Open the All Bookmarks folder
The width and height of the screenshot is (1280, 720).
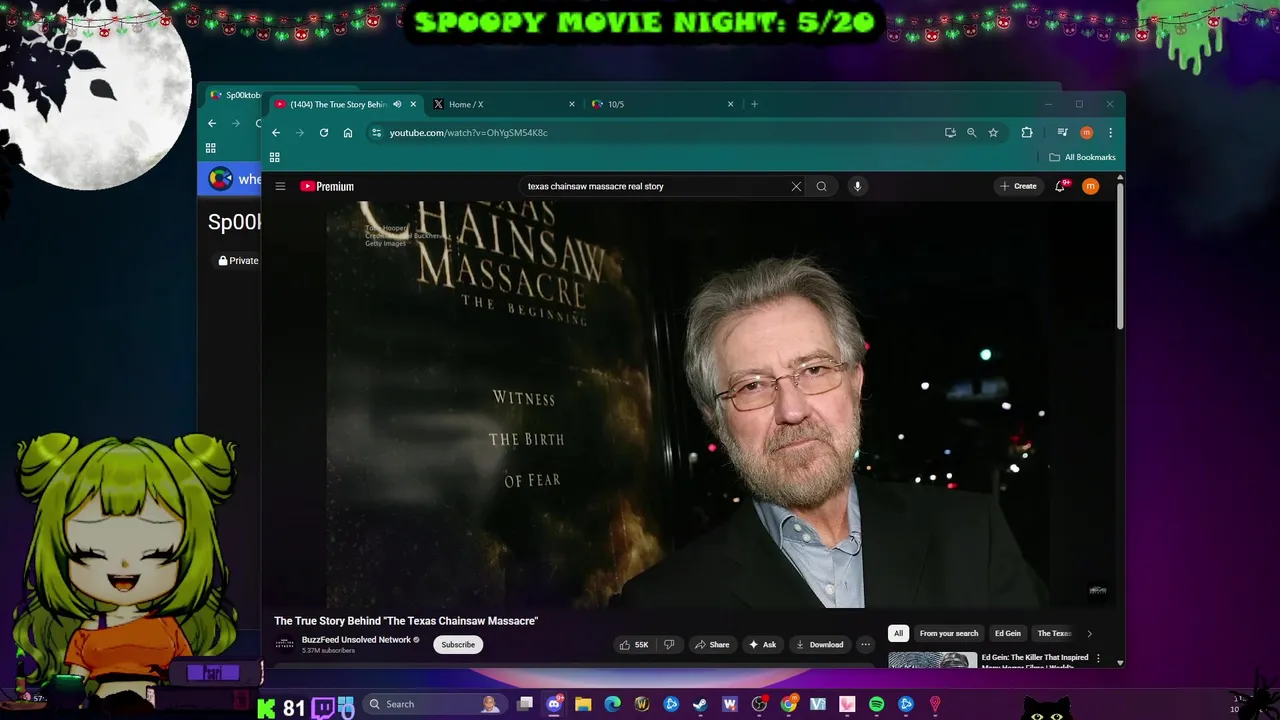pyautogui.click(x=1082, y=157)
